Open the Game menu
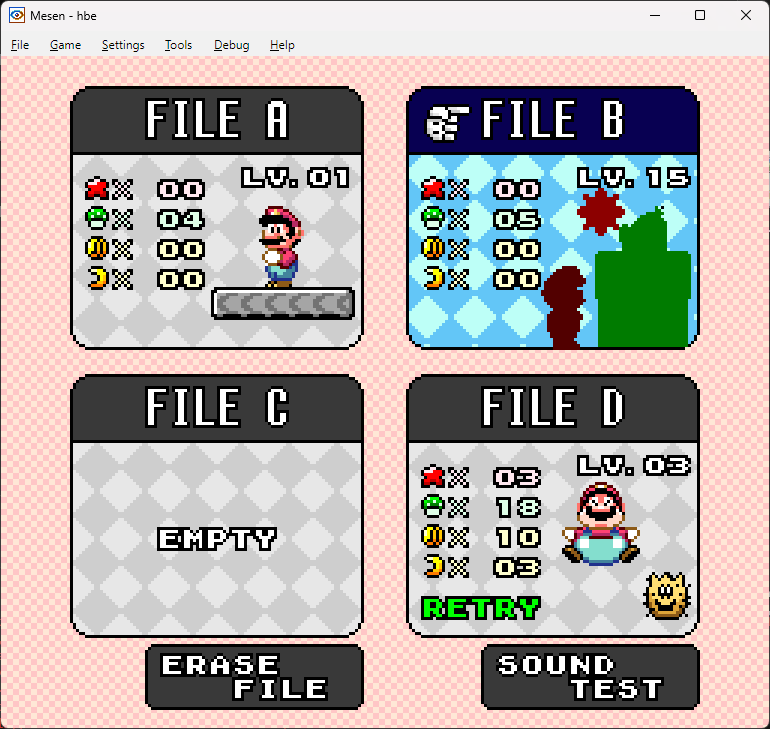The width and height of the screenshot is (770, 729). pyautogui.click(x=65, y=45)
